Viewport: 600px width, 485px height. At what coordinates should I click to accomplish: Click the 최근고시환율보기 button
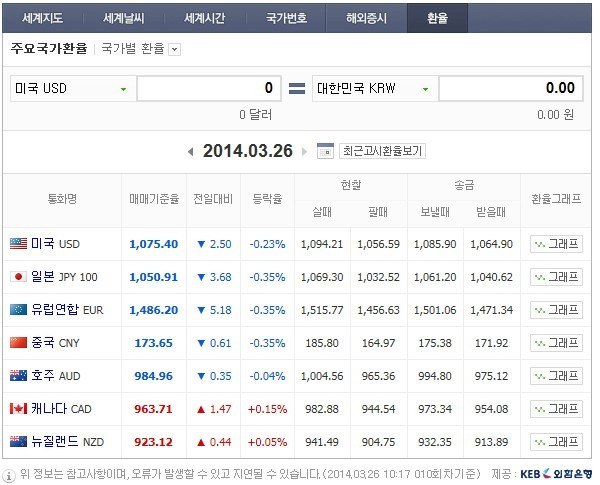click(382, 151)
